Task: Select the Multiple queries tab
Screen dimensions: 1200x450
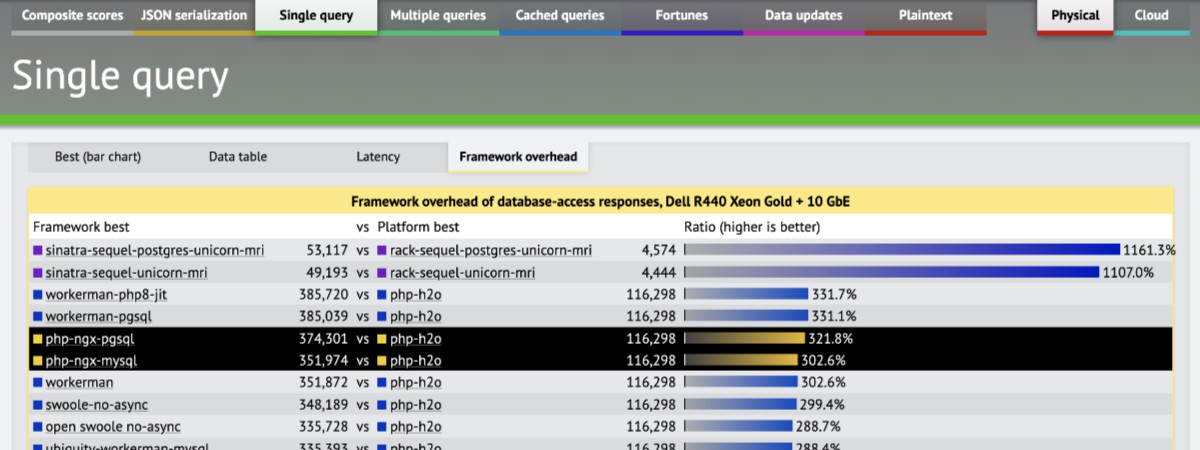Action: [438, 16]
